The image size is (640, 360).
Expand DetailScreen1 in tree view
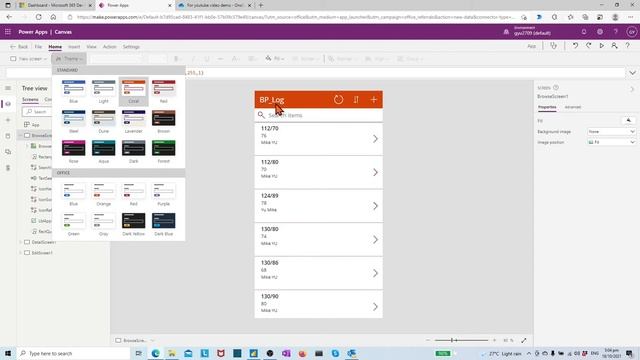pos(20,242)
